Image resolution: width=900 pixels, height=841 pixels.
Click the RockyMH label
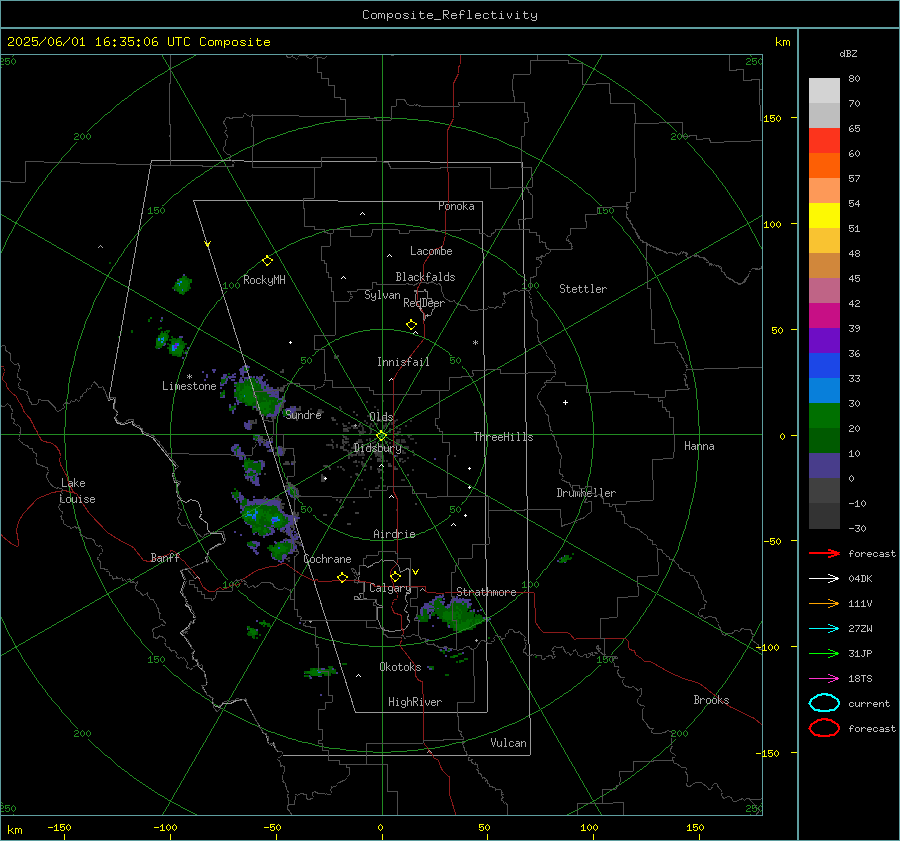264,280
